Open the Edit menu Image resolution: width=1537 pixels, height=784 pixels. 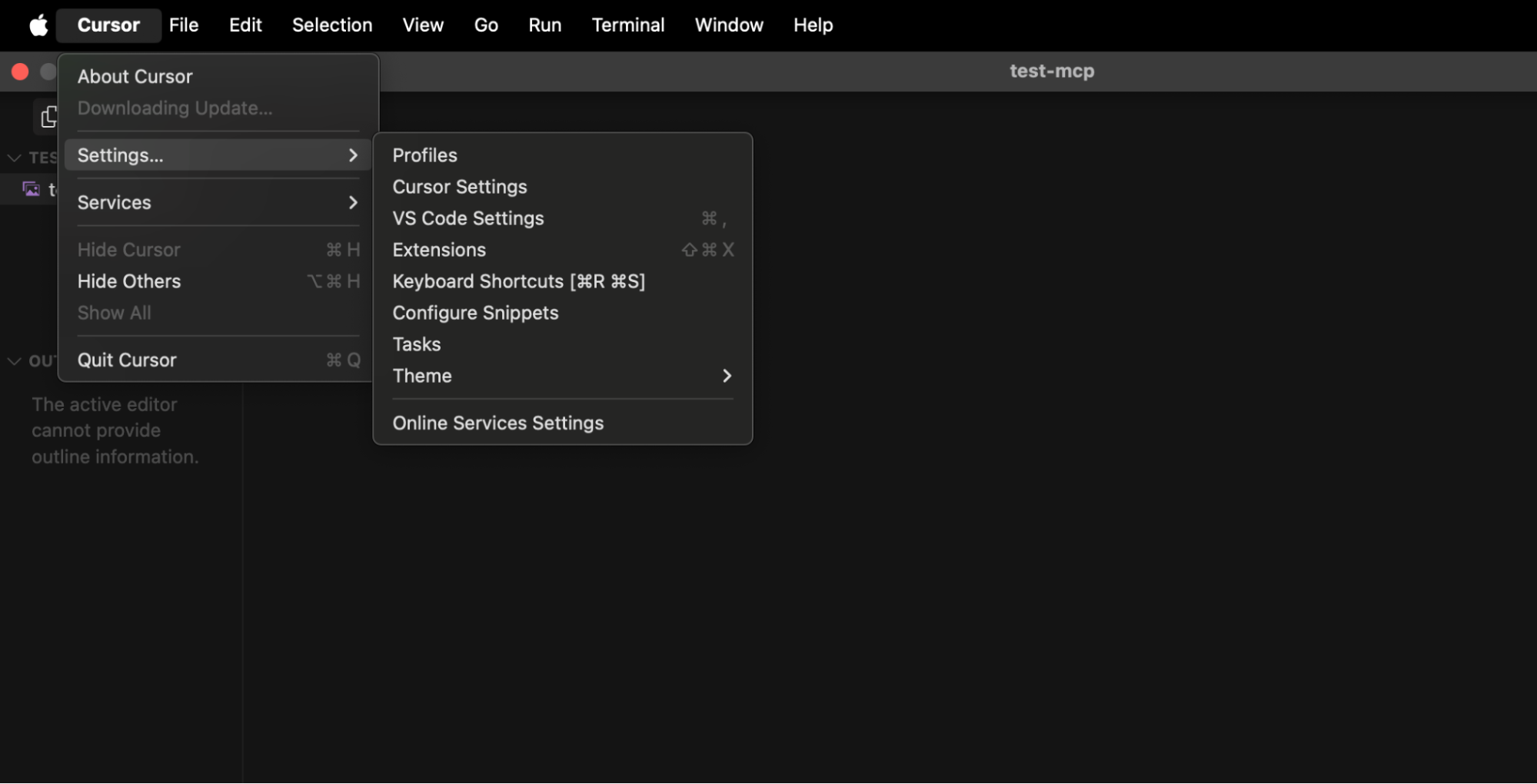[x=245, y=25]
